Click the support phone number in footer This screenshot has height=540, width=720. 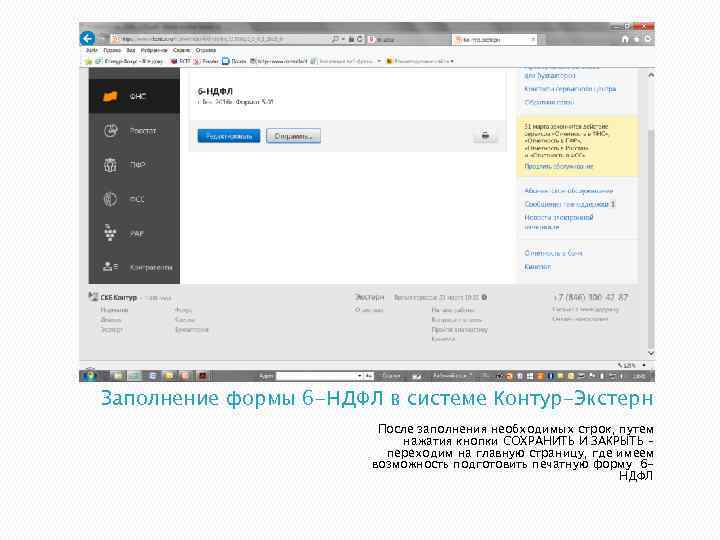coord(591,297)
